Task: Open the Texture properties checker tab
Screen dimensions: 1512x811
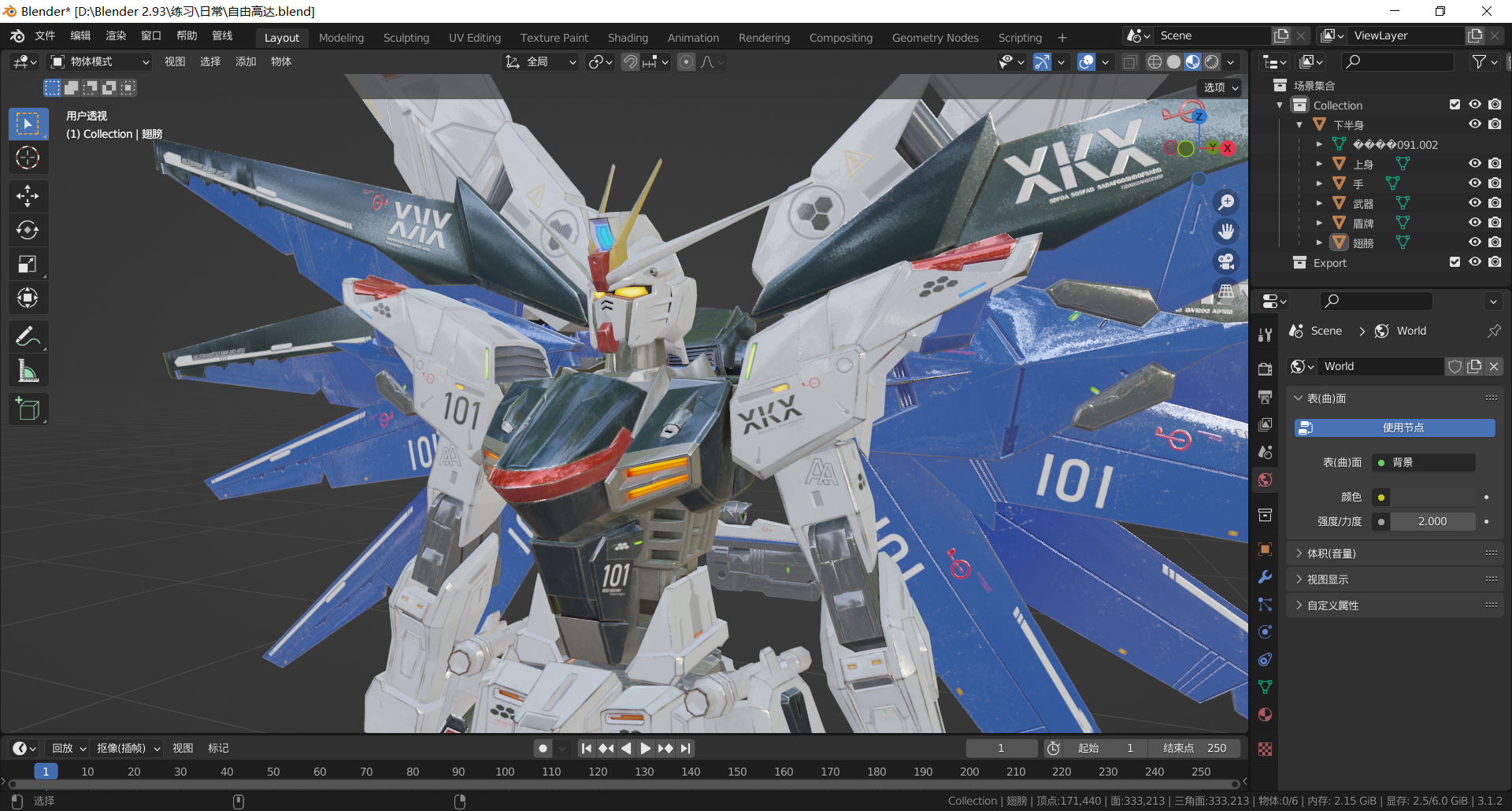Action: tap(1265, 749)
